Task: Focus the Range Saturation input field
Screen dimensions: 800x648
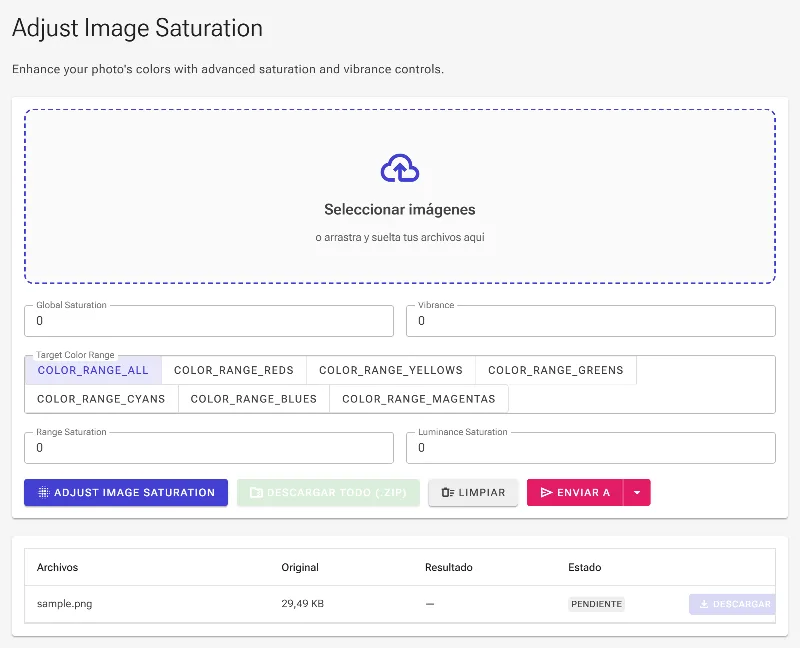Action: 209,448
